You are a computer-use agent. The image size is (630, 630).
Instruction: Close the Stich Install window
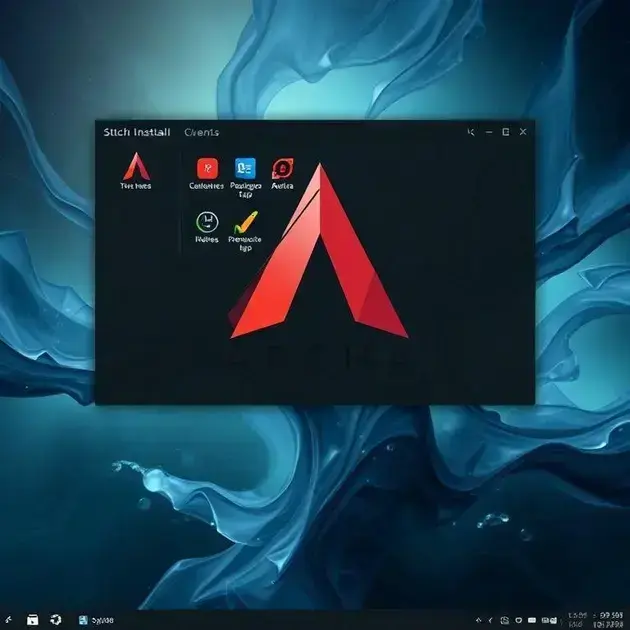[523, 132]
